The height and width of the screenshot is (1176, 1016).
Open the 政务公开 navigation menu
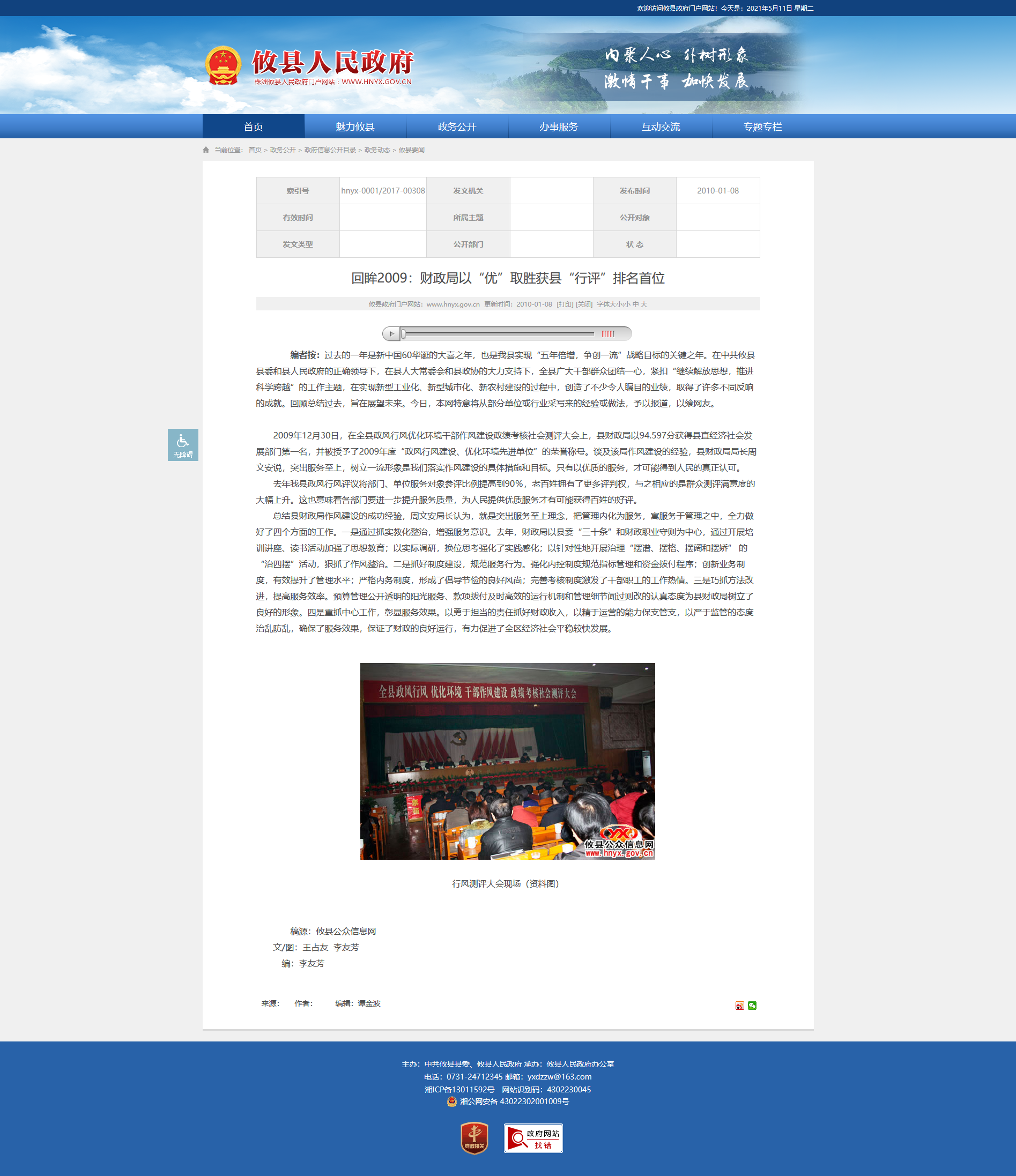tap(457, 126)
